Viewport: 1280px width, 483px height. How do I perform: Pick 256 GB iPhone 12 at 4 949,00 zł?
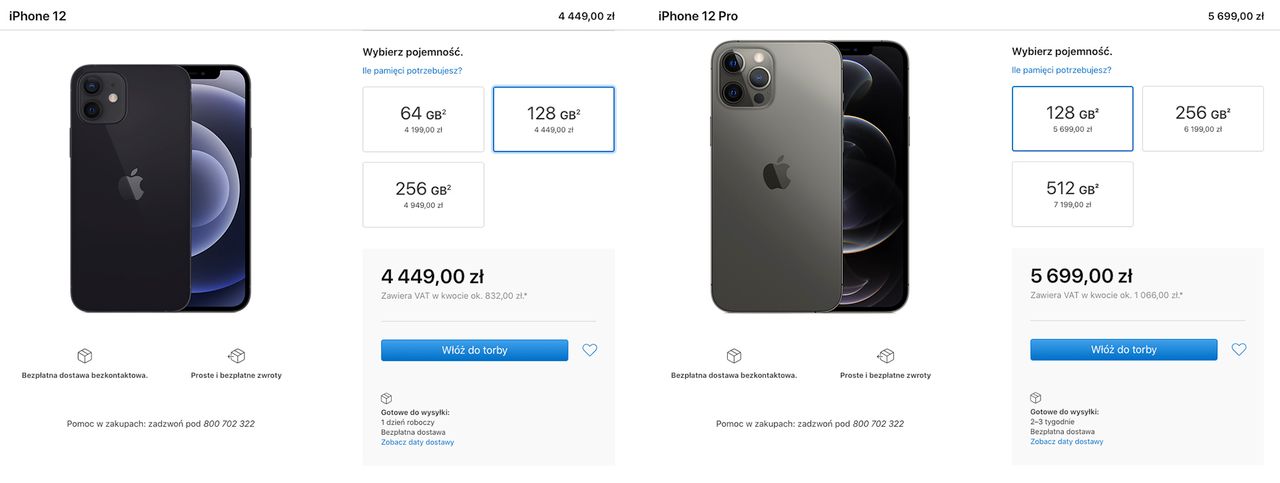423,195
